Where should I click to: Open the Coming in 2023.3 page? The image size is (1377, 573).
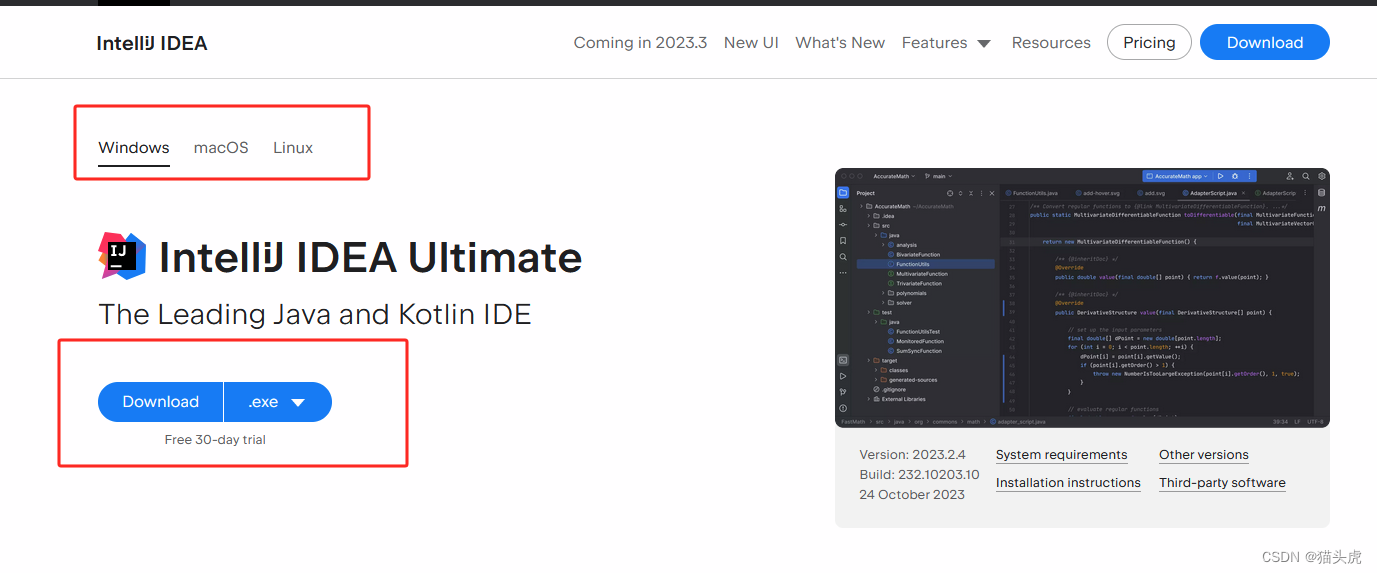pos(640,43)
